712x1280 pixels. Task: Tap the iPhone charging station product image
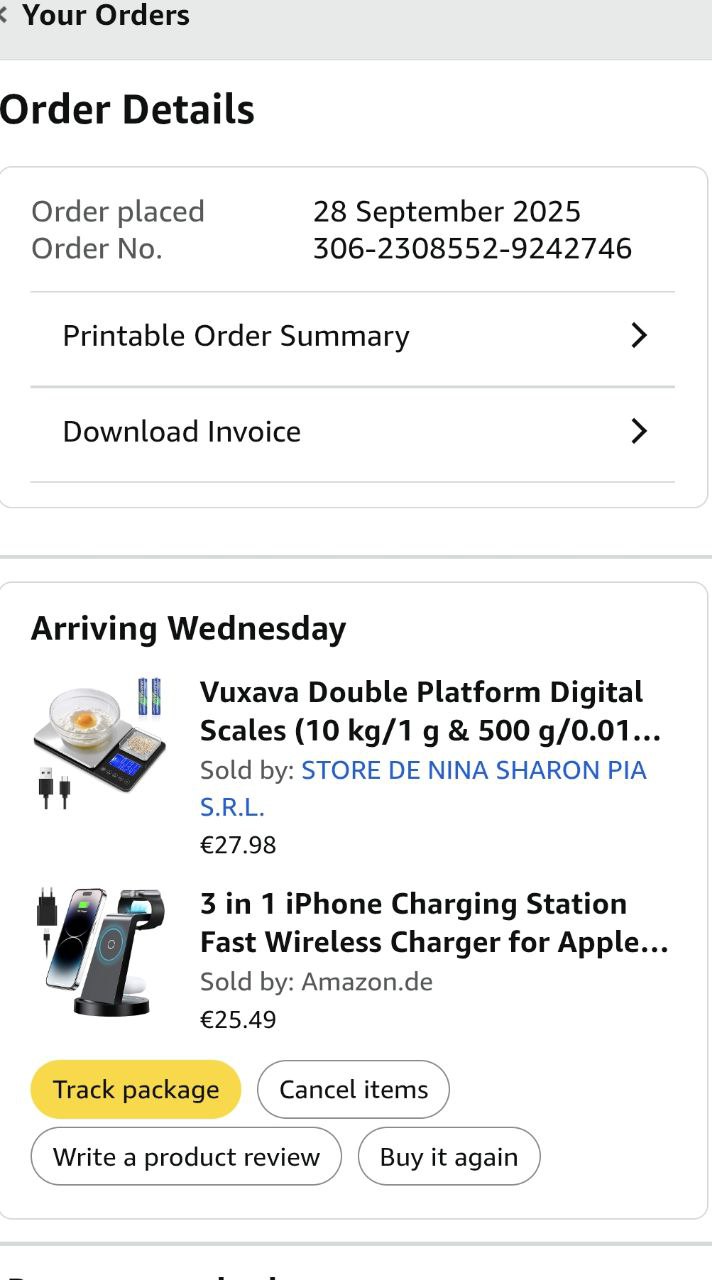[x=99, y=950]
